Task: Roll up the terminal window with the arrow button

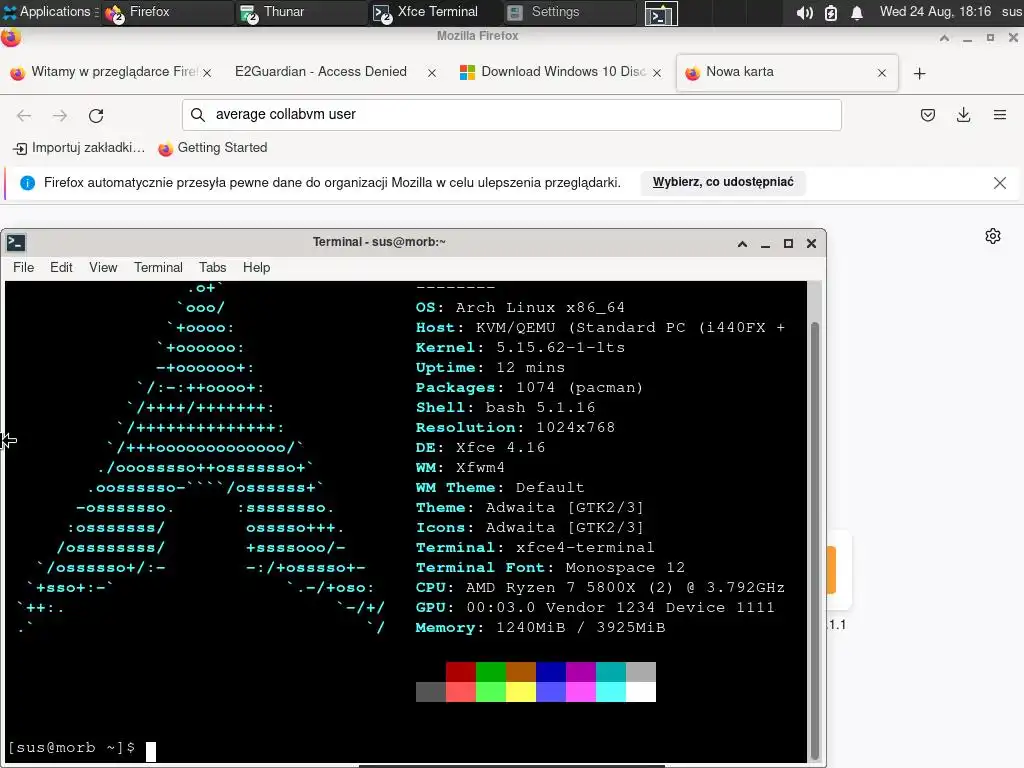Action: click(x=743, y=244)
